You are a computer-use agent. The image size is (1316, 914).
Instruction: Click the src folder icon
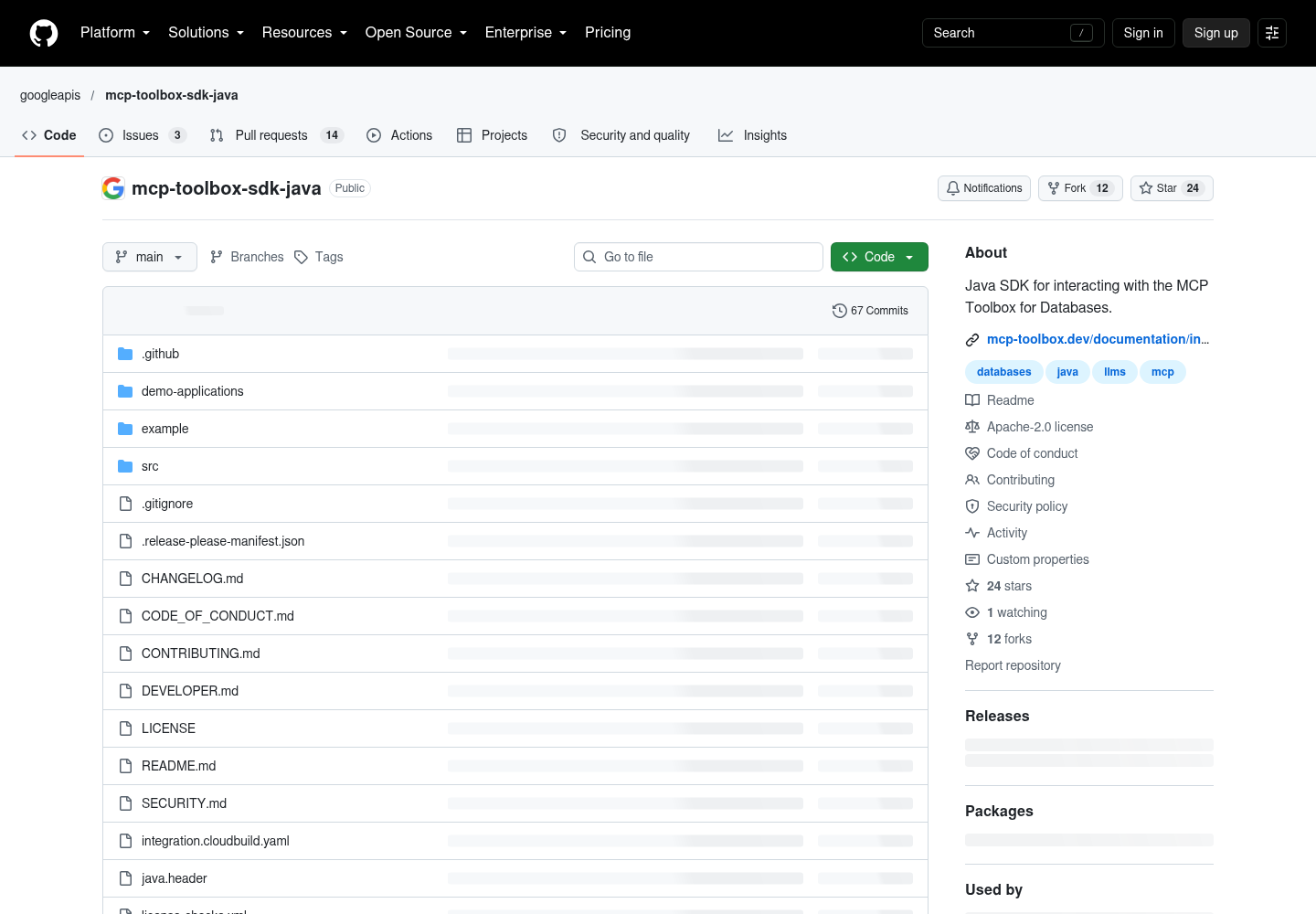[125, 466]
